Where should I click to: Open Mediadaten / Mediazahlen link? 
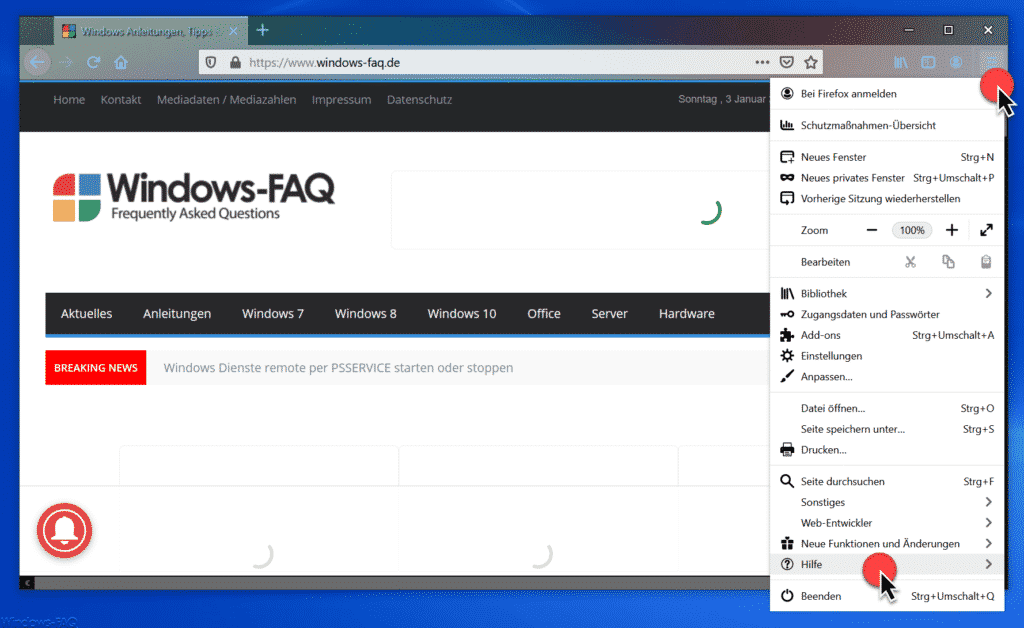tap(227, 100)
